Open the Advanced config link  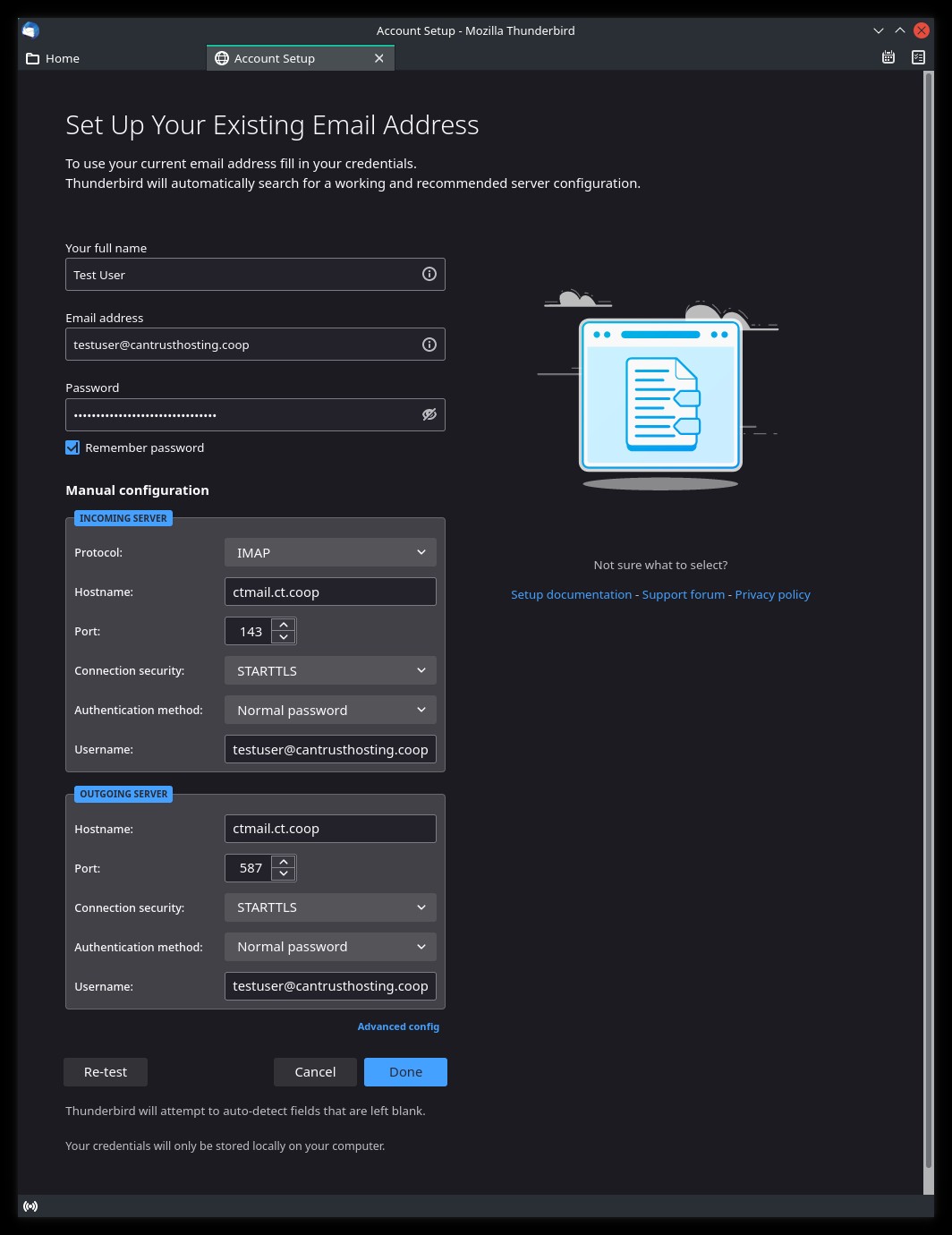click(x=398, y=1026)
